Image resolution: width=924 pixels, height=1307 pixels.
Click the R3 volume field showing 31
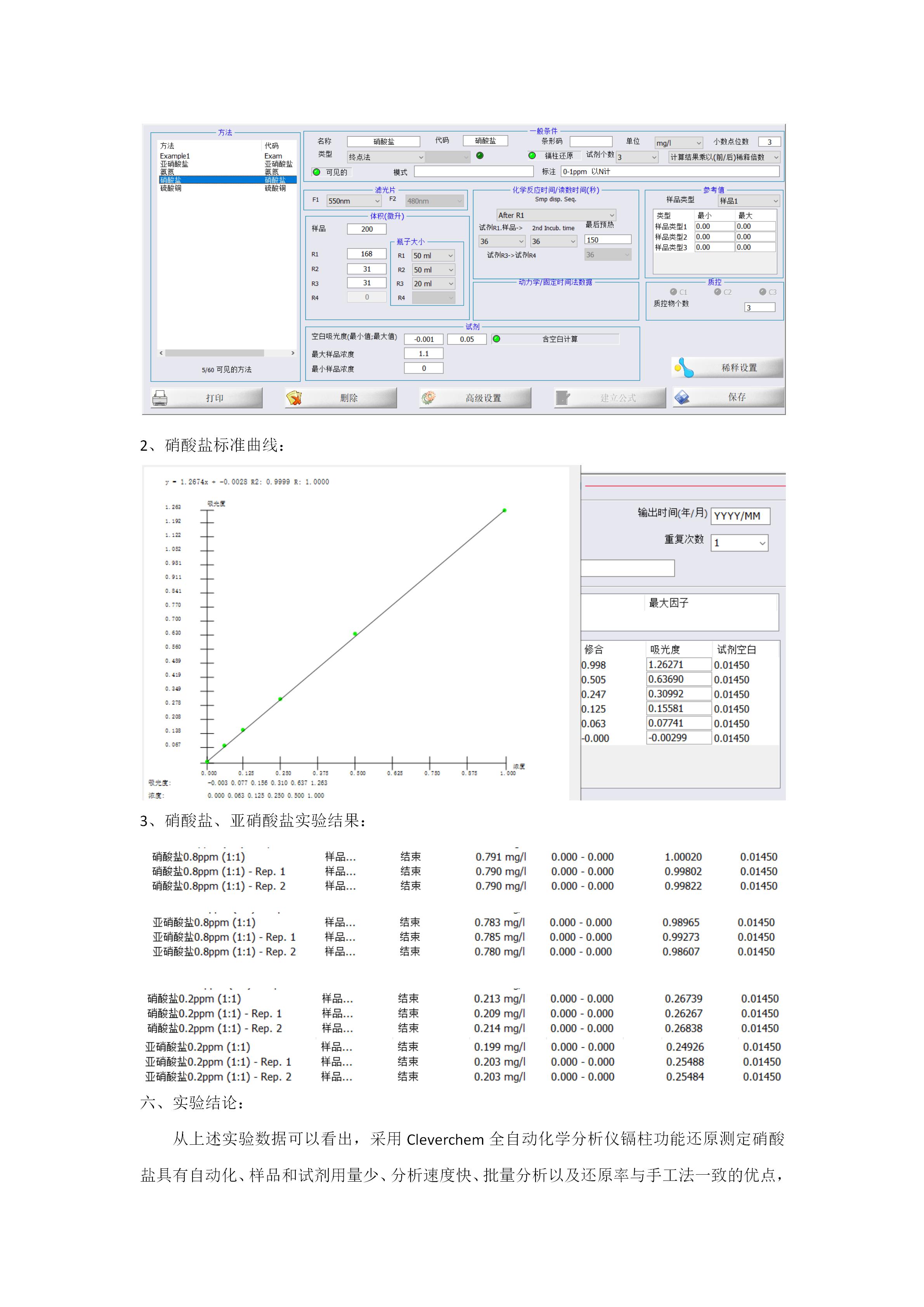[x=367, y=283]
